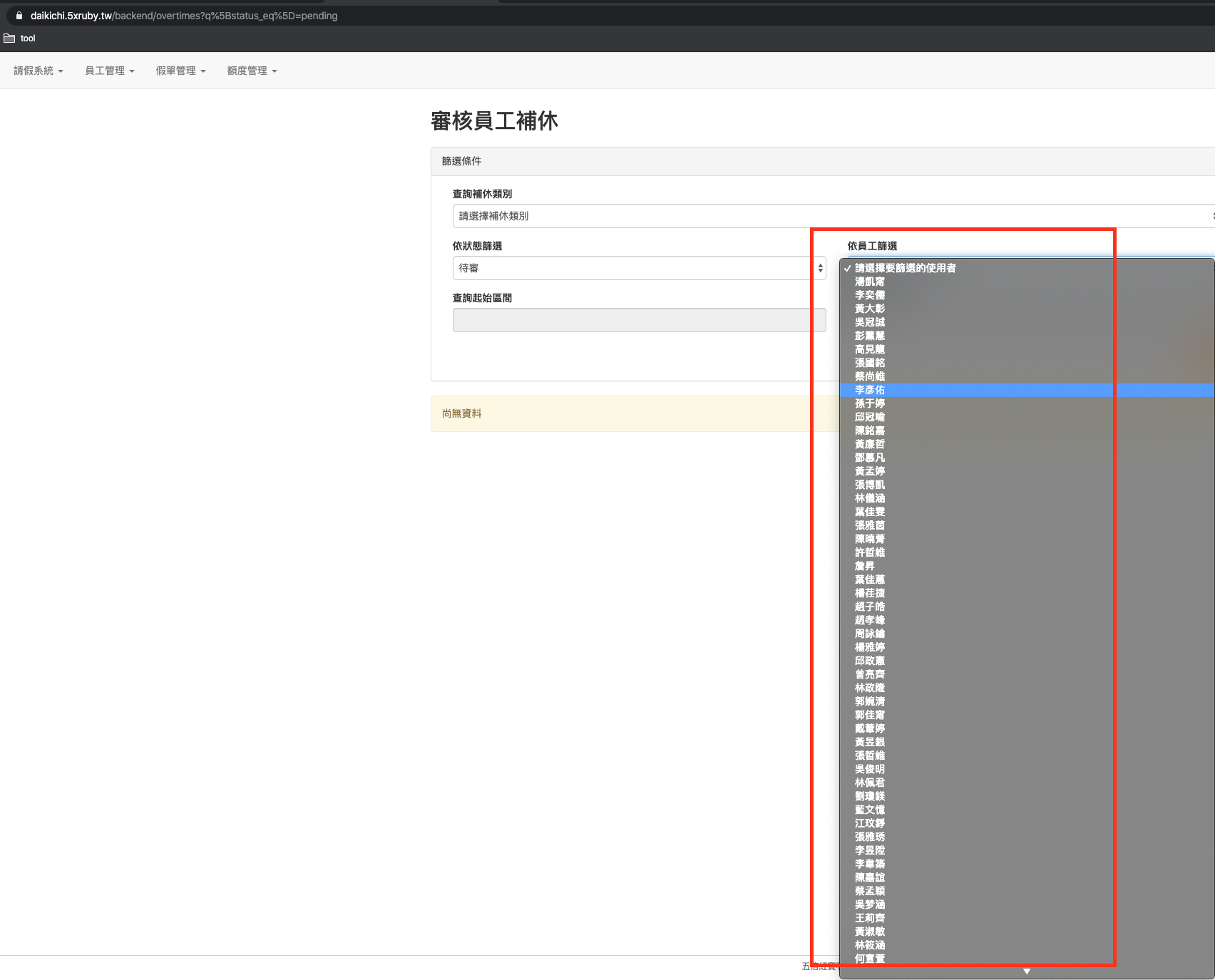
Task: Select employee 陳銘嘉 from list
Action: [1027, 430]
